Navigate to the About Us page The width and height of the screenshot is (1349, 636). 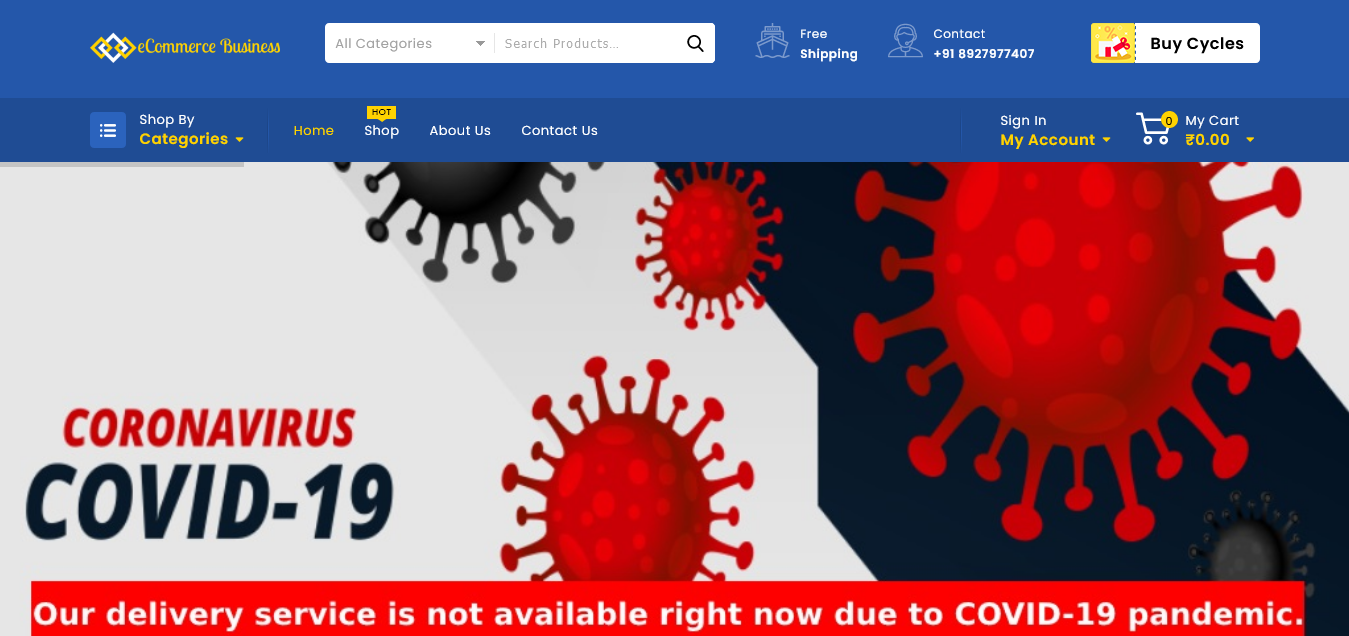point(460,130)
